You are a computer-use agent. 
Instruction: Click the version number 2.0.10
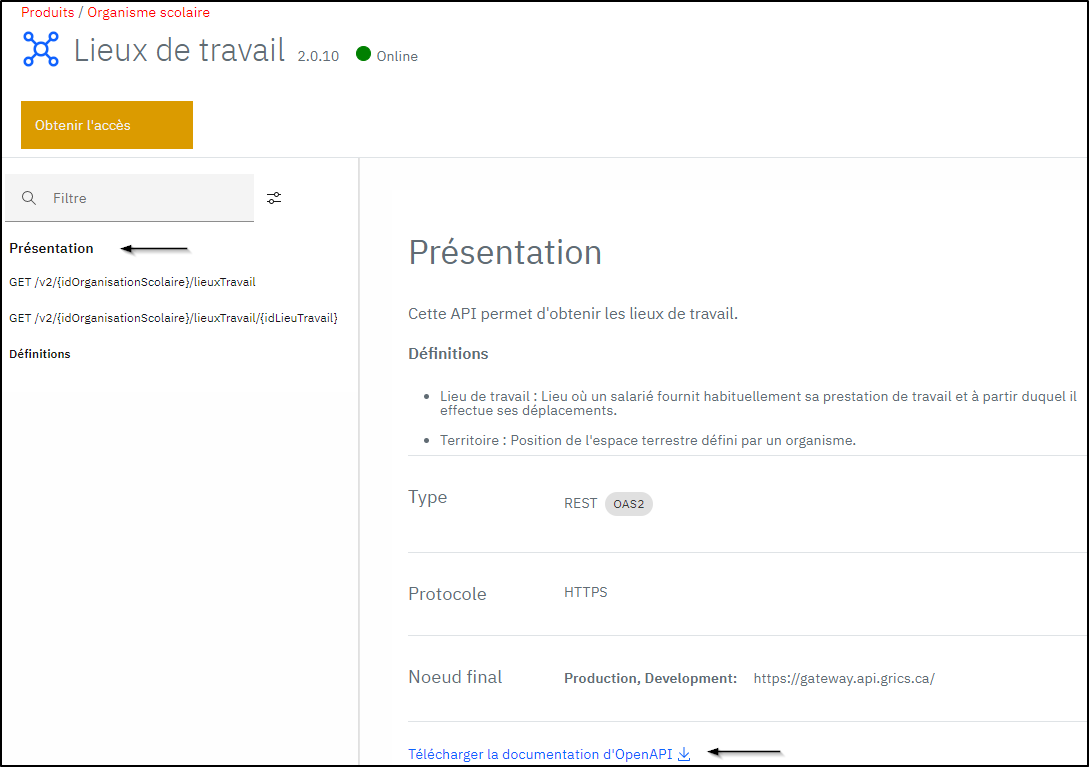(x=318, y=57)
